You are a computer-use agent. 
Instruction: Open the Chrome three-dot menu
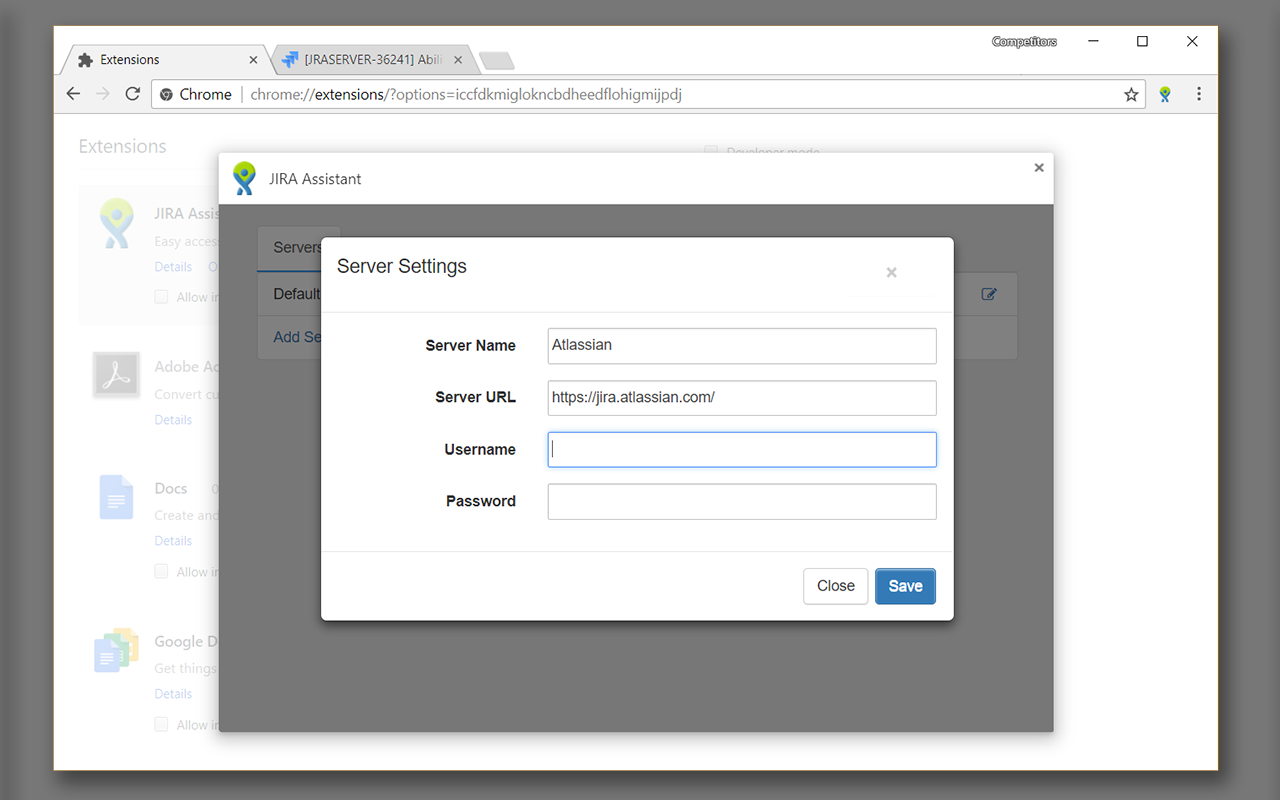[1199, 94]
